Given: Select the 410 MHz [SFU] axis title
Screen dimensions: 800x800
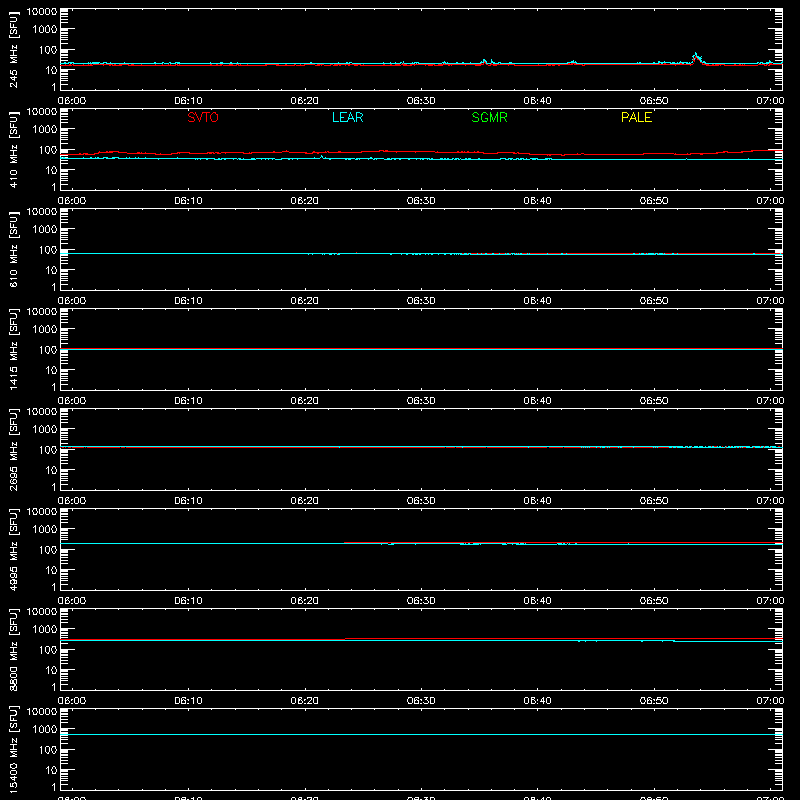Looking at the screenshot, I should [13, 149].
